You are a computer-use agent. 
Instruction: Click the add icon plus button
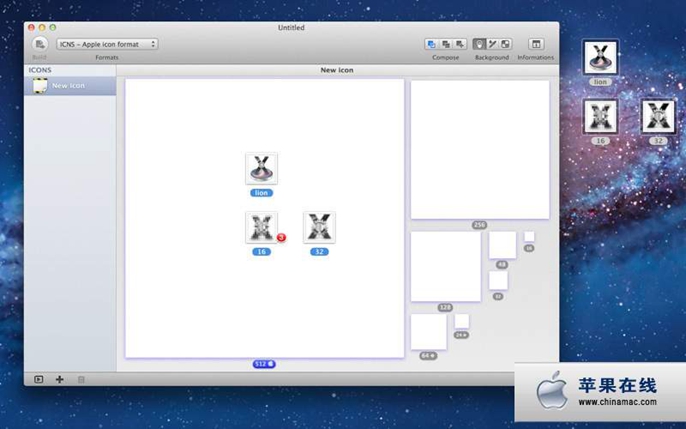click(59, 379)
